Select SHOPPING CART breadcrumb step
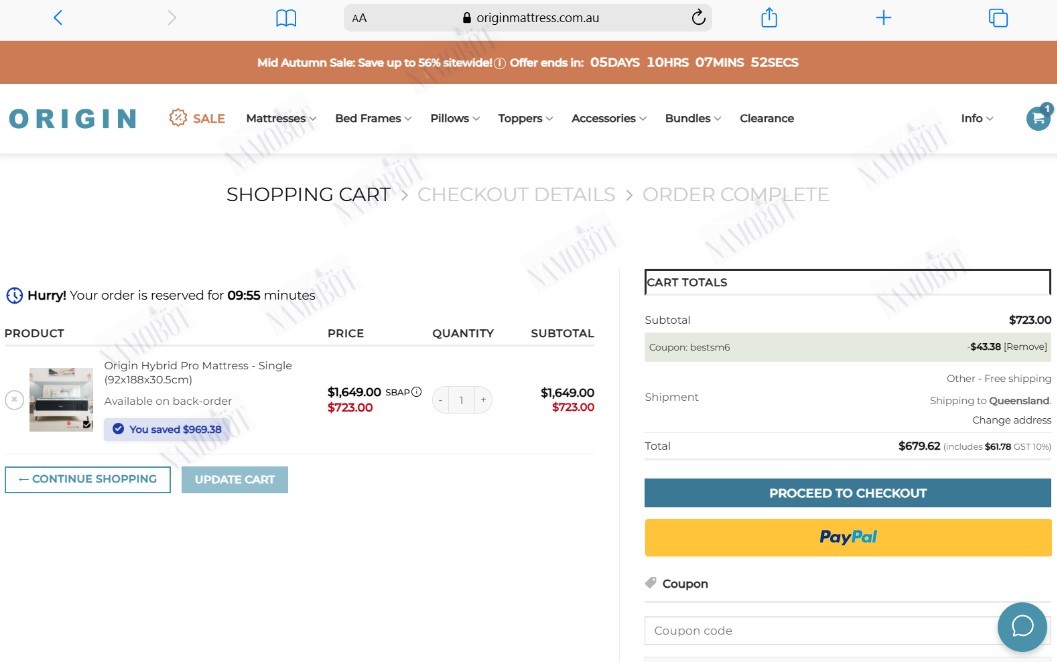This screenshot has height=662, width=1057. pyautogui.click(x=308, y=194)
